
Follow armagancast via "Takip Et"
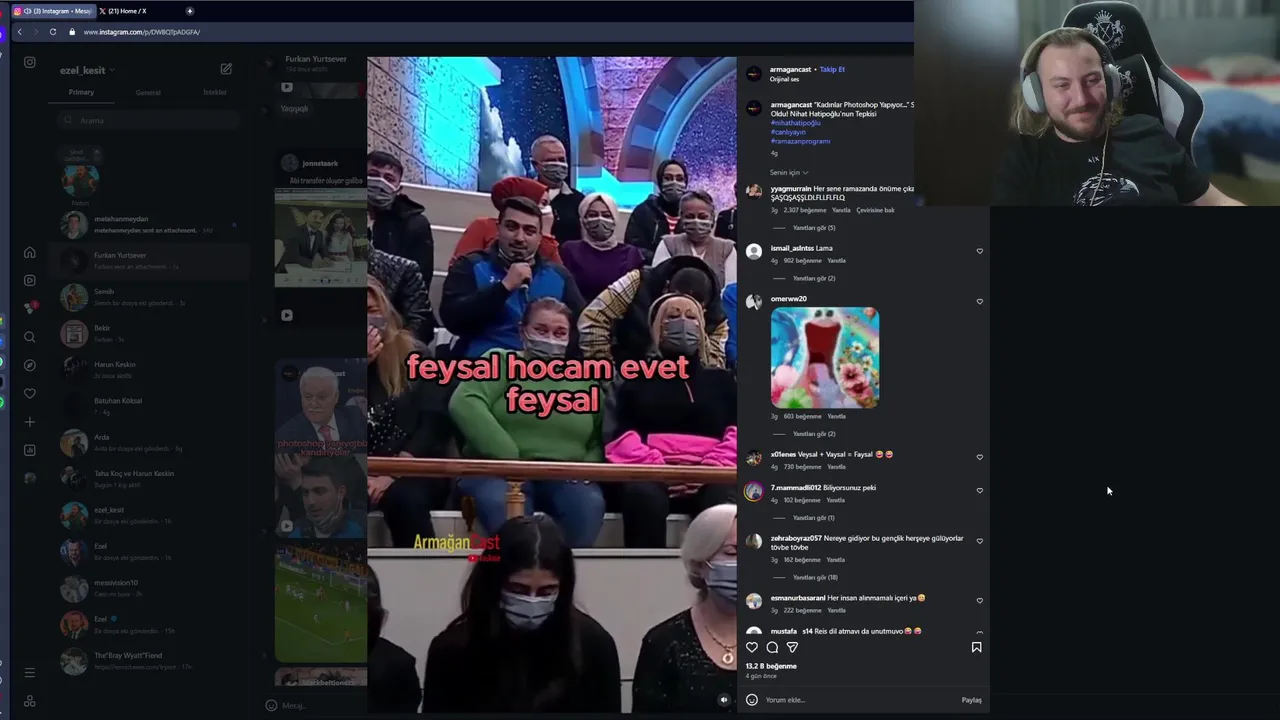pos(832,69)
